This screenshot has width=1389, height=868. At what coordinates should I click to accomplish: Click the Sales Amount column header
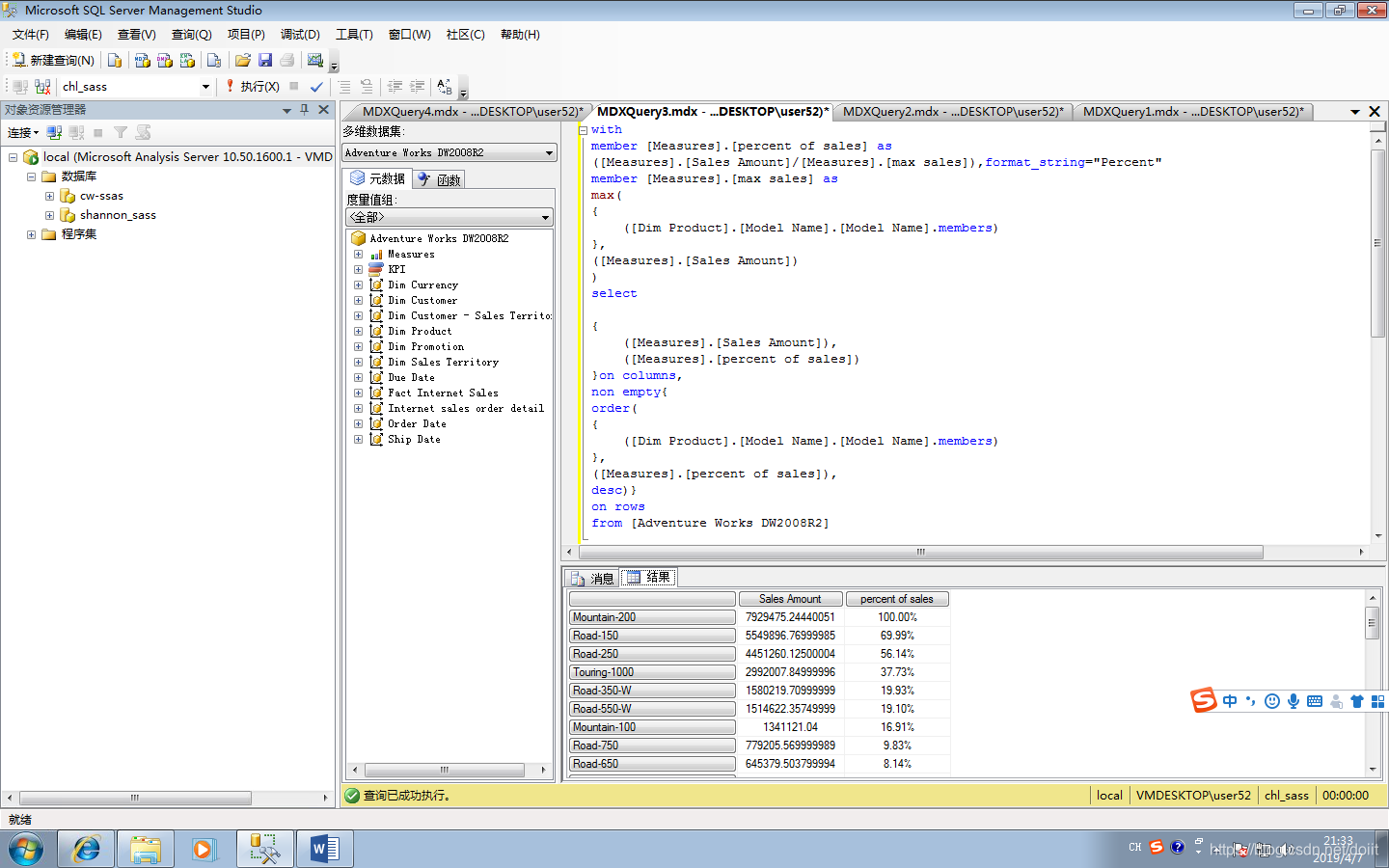point(790,599)
